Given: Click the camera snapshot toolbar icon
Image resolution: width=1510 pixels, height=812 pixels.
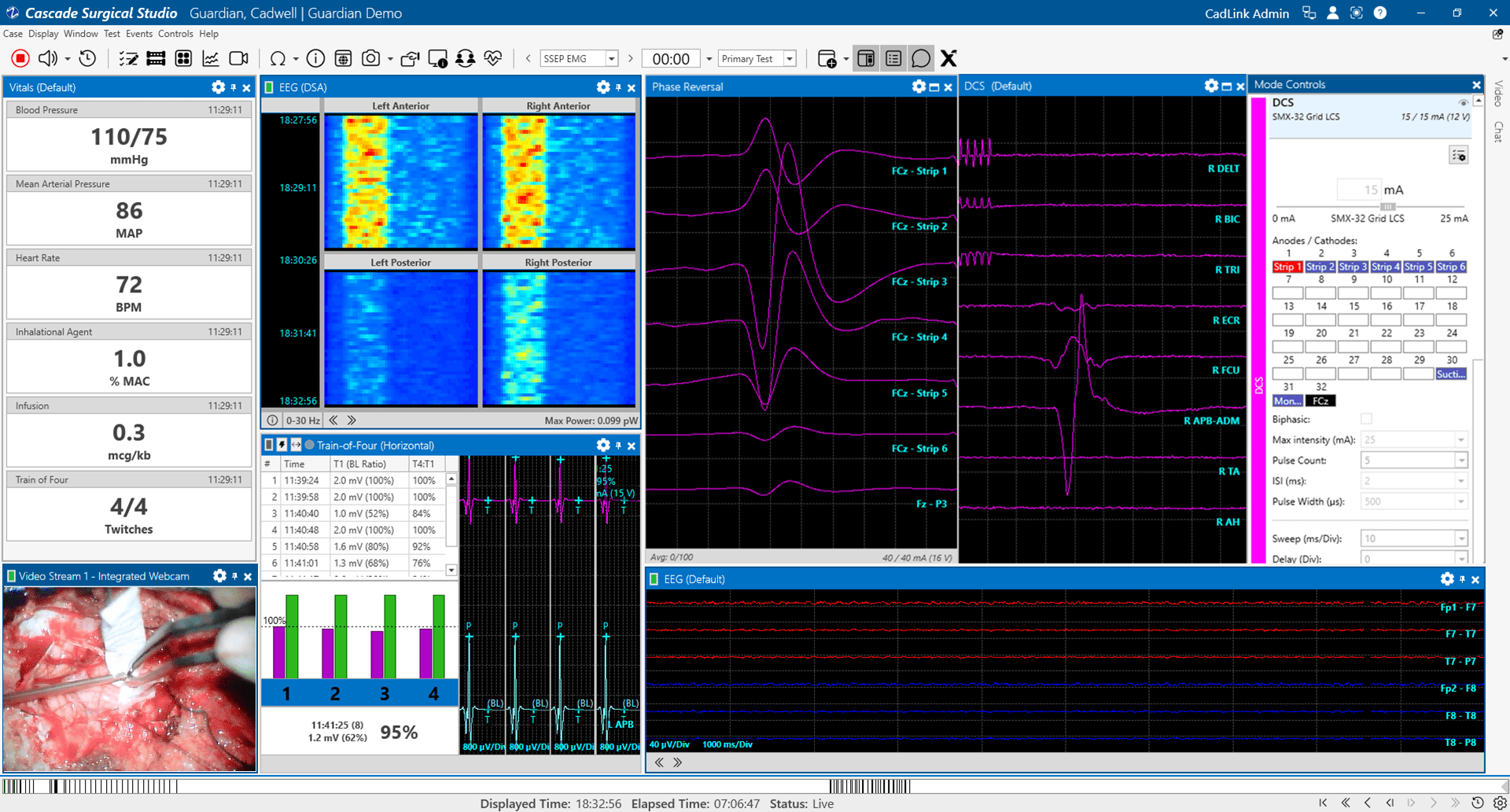Looking at the screenshot, I should point(370,58).
